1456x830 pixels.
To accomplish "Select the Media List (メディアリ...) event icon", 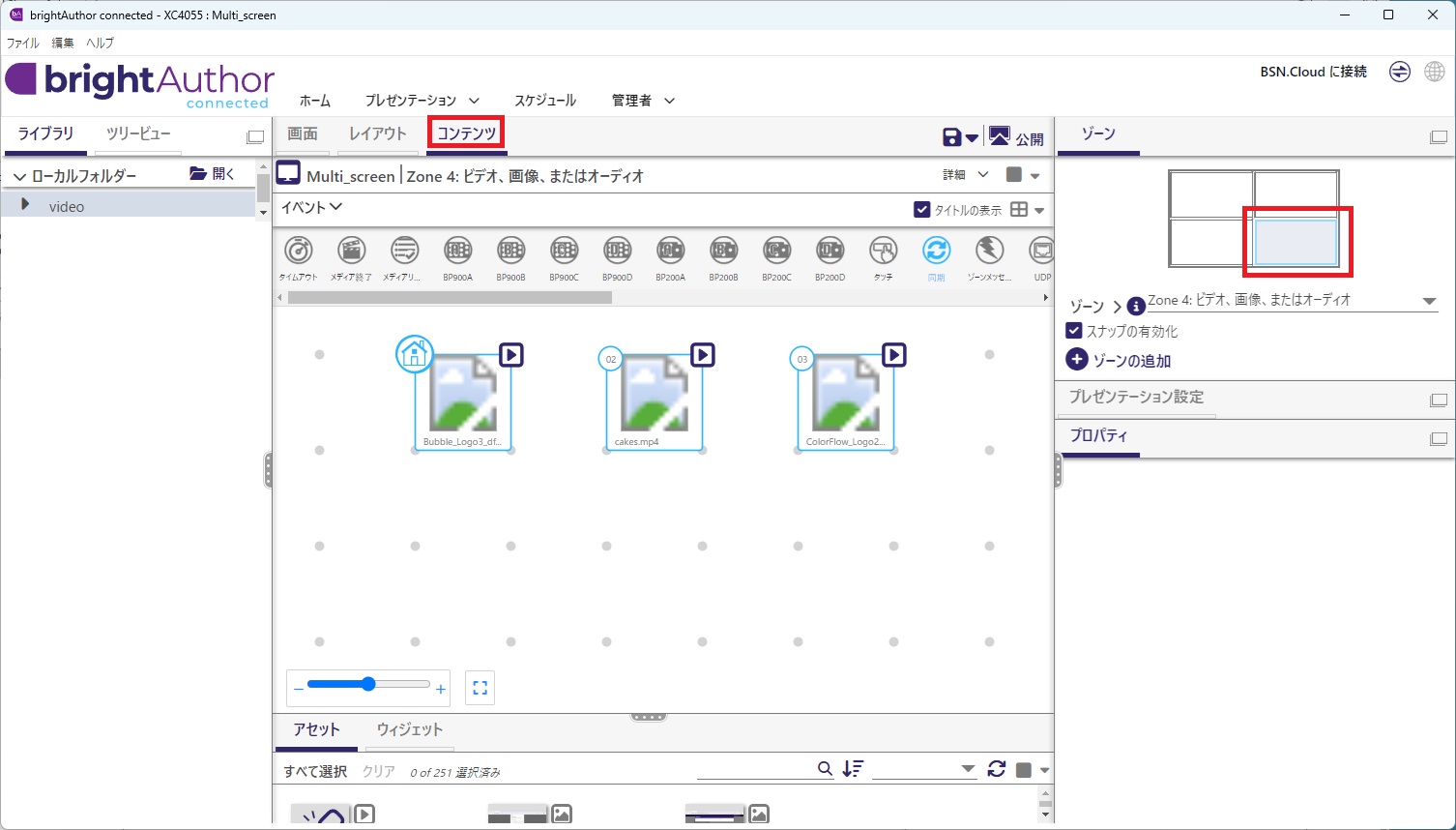I will click(405, 251).
